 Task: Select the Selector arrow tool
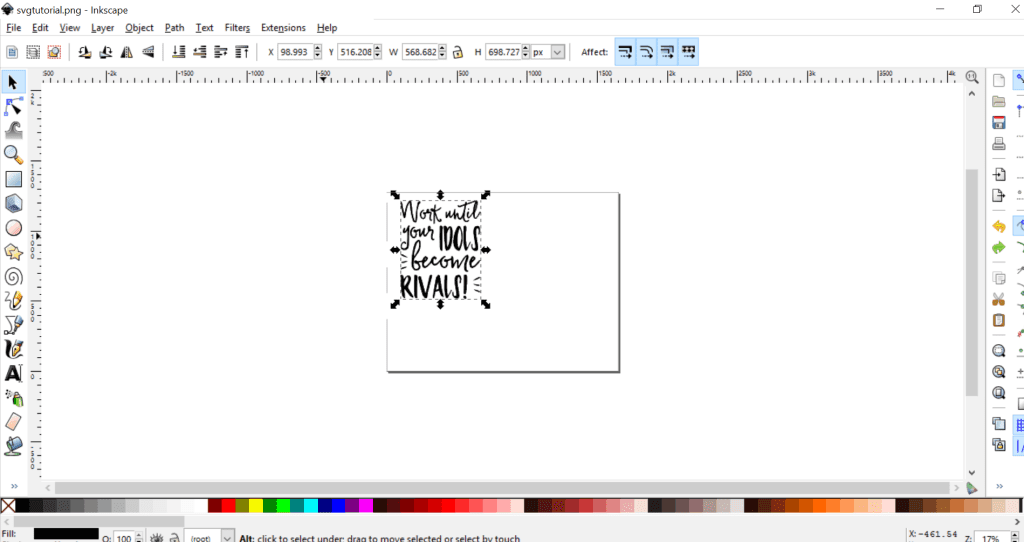[x=13, y=82]
